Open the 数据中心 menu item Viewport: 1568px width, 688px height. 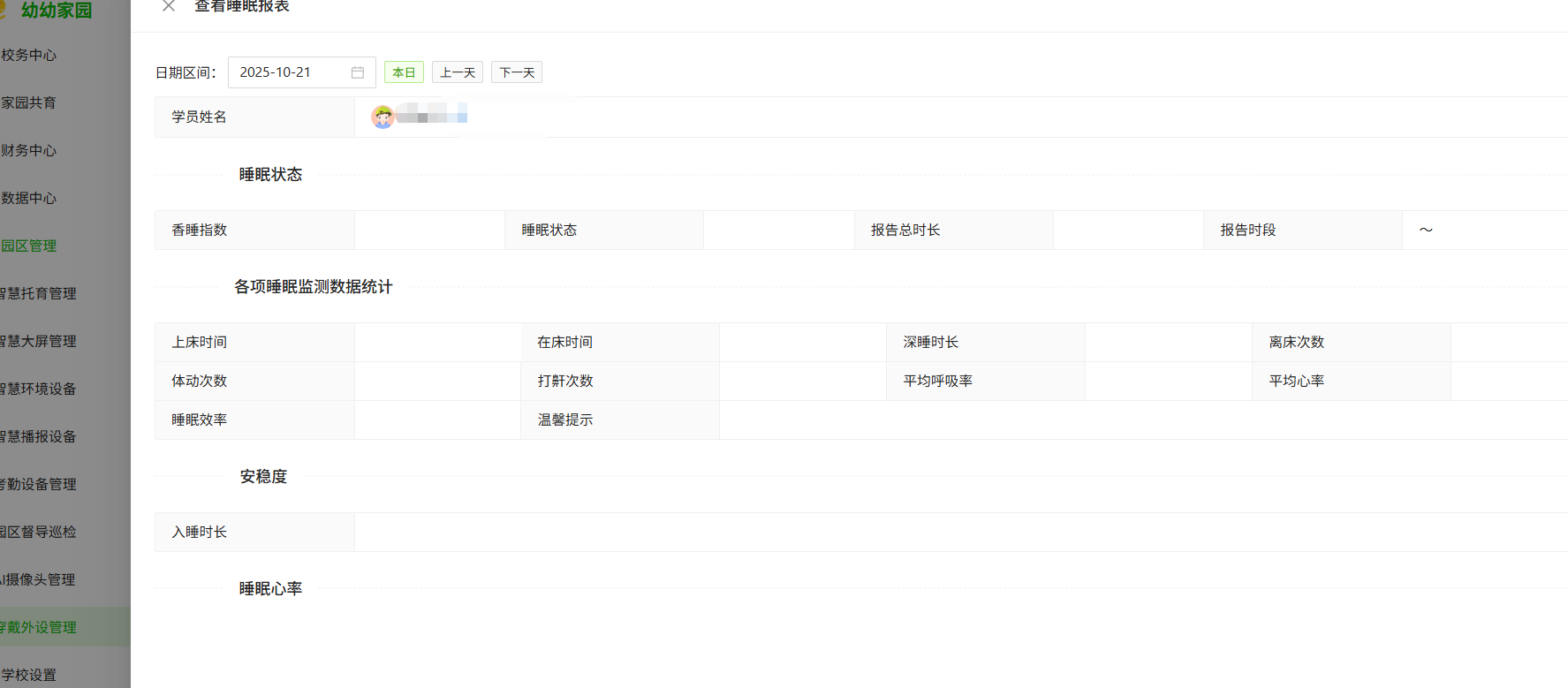(x=29, y=198)
